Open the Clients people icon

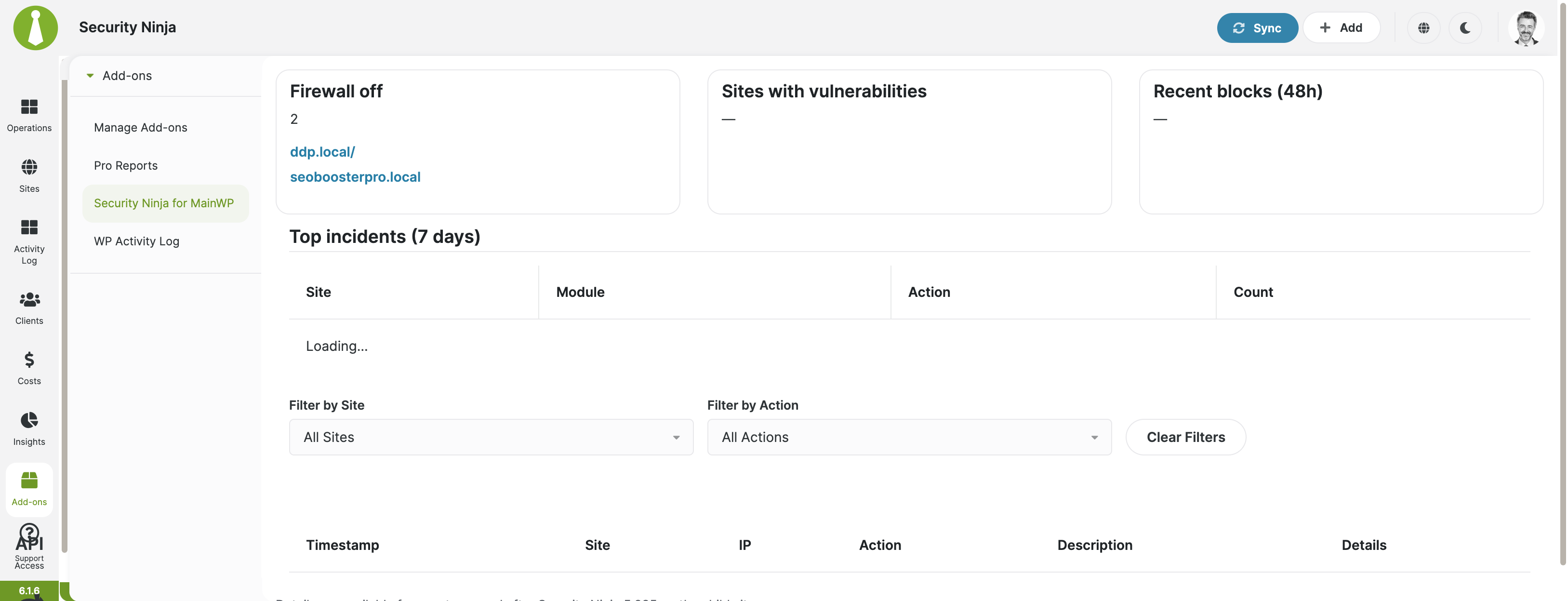tap(29, 300)
